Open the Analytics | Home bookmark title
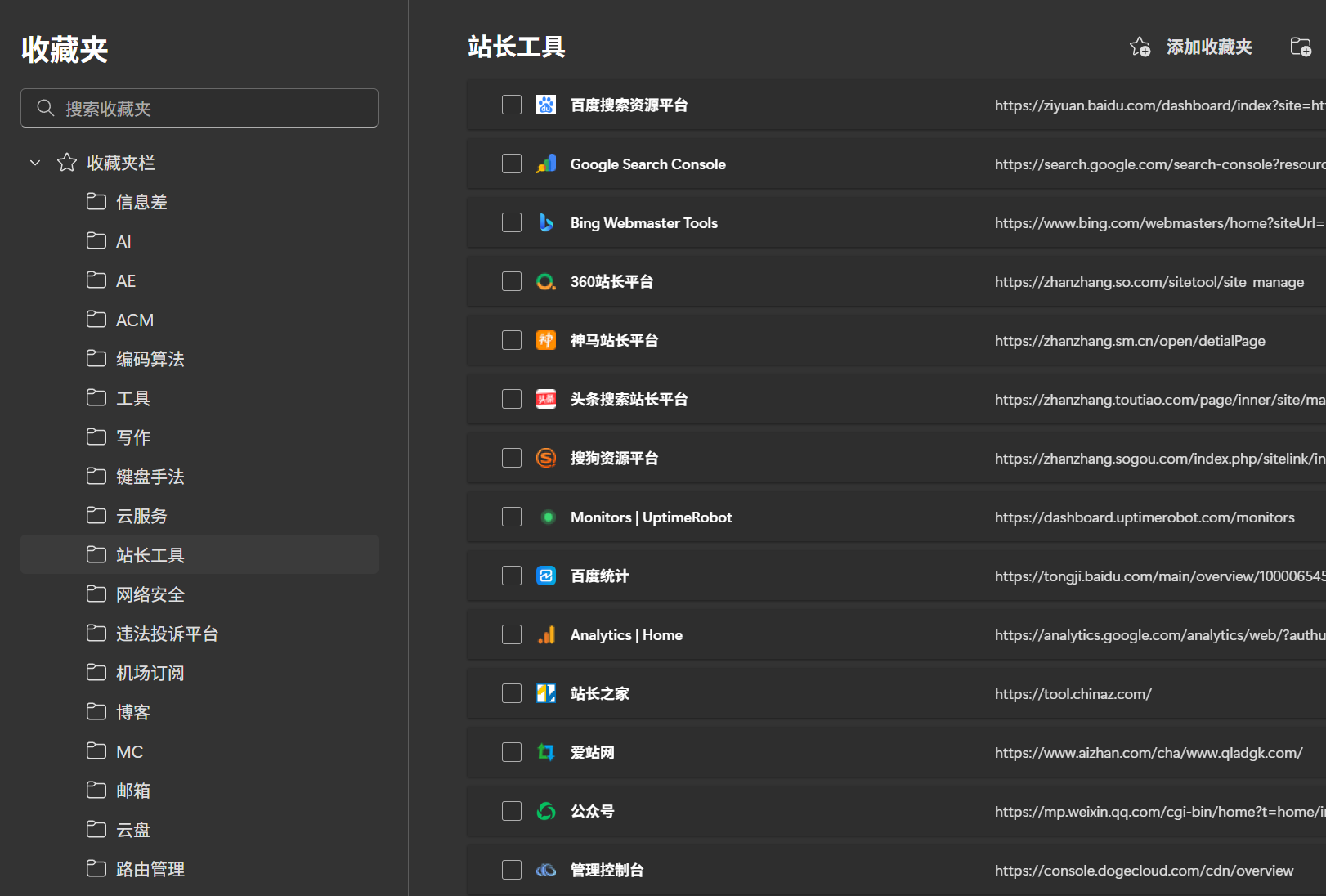 coord(626,635)
